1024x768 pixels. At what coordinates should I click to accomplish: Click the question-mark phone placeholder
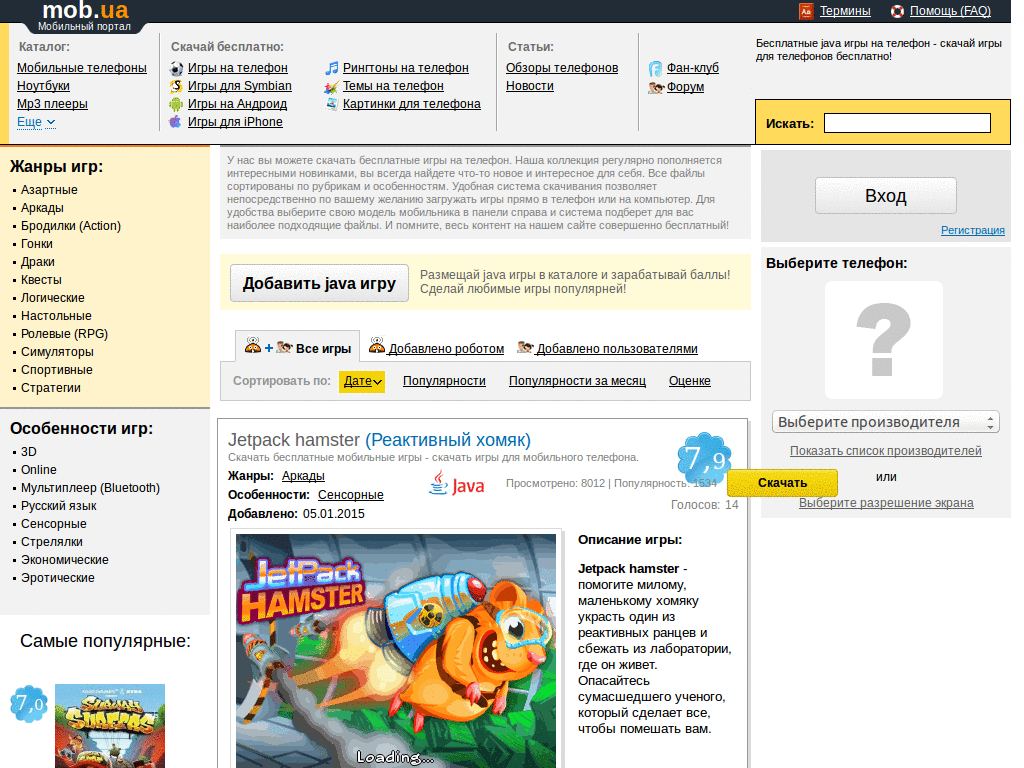884,340
